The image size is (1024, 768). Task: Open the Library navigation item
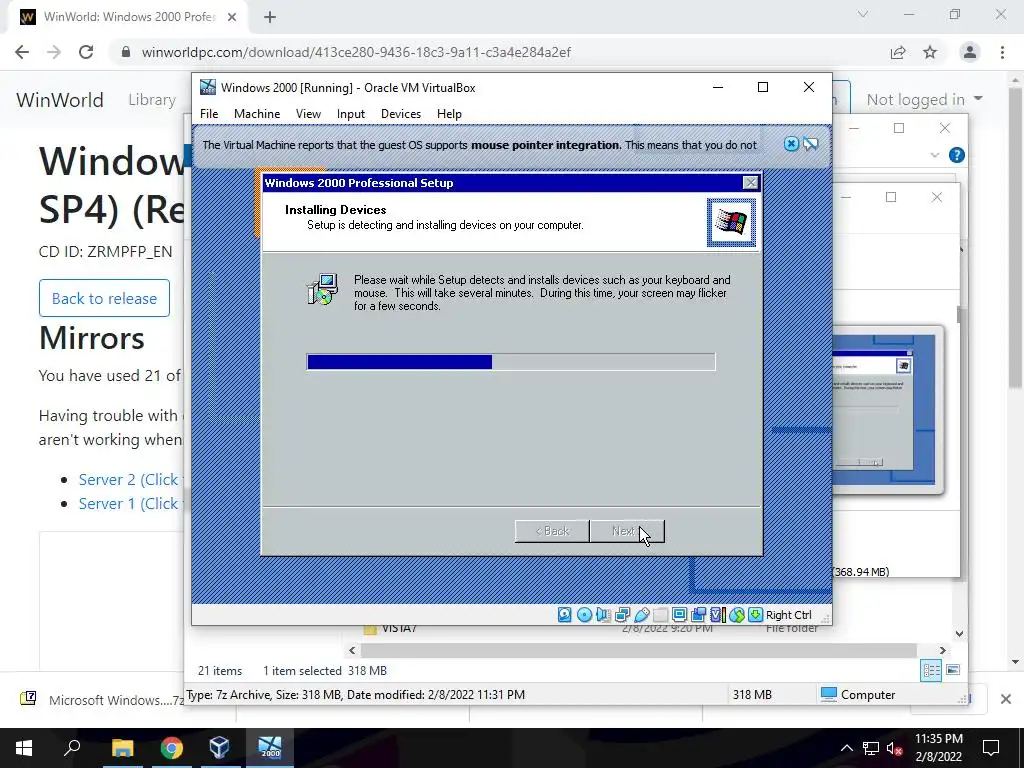point(152,100)
